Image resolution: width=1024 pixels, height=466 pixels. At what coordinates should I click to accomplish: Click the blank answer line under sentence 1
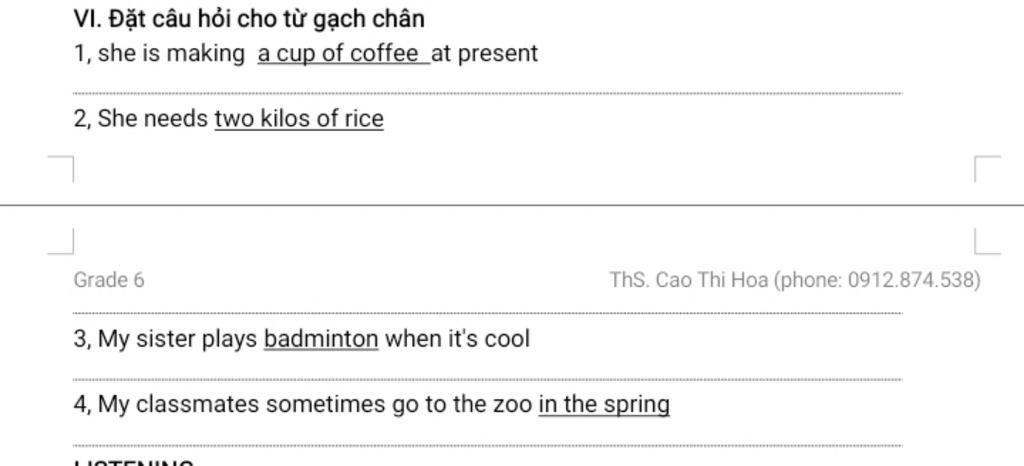tap(487, 94)
